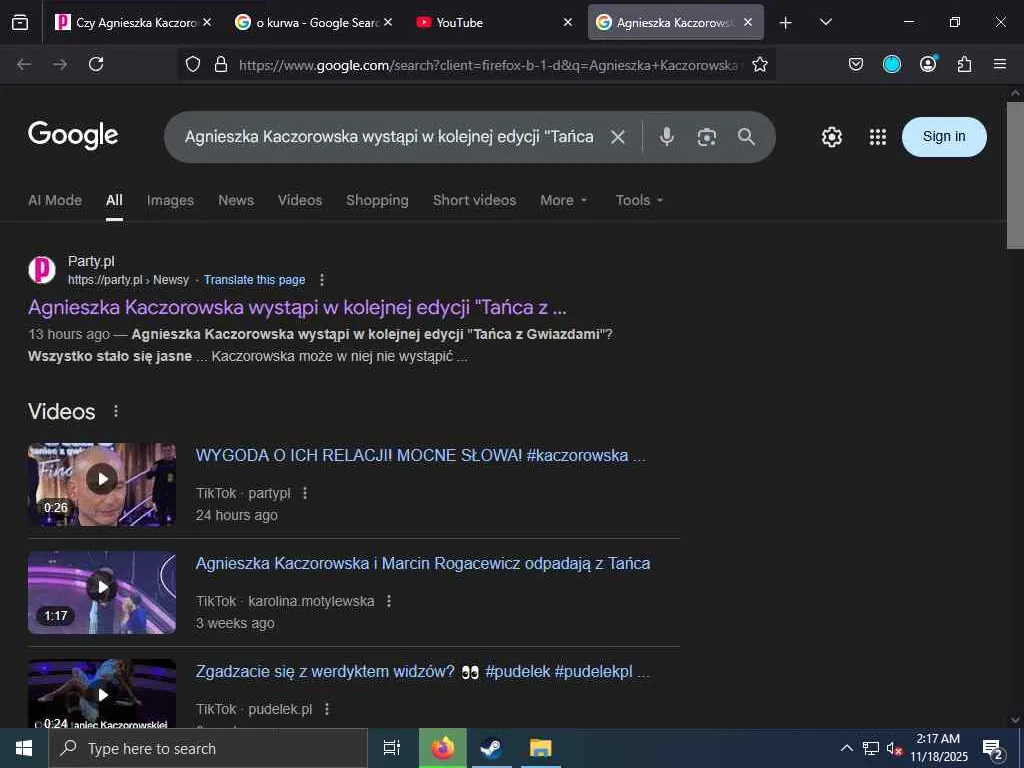This screenshot has height=768, width=1024.
Task: Open Party.pl result headline link
Action: [297, 307]
